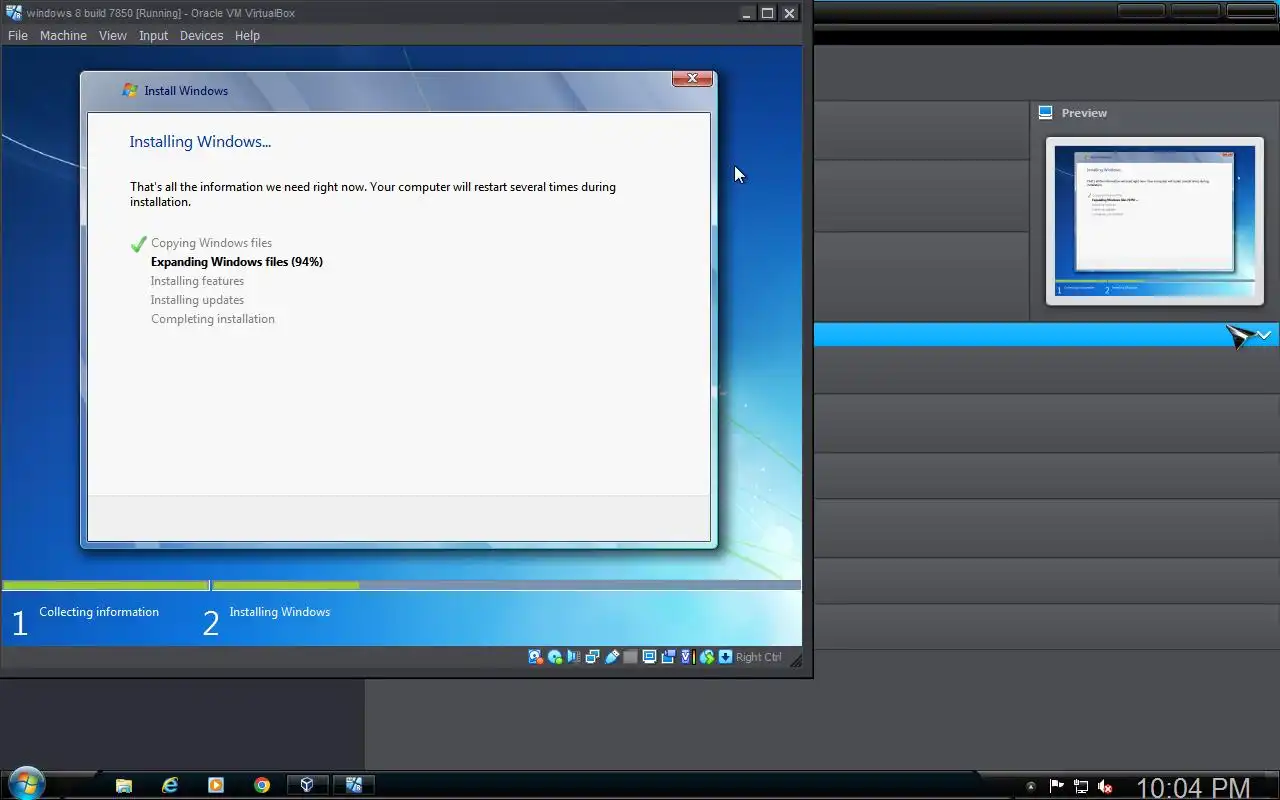The image size is (1280, 800).
Task: Click the Copying Windows files step
Action: click(211, 243)
